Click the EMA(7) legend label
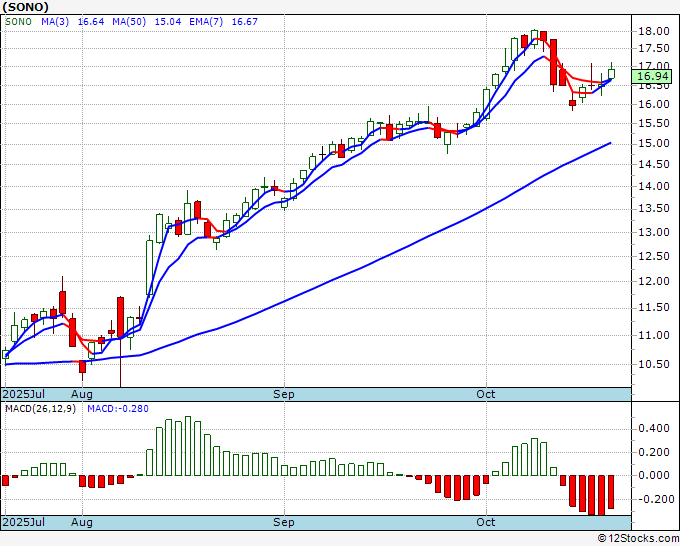680x546 pixels. 206,22
